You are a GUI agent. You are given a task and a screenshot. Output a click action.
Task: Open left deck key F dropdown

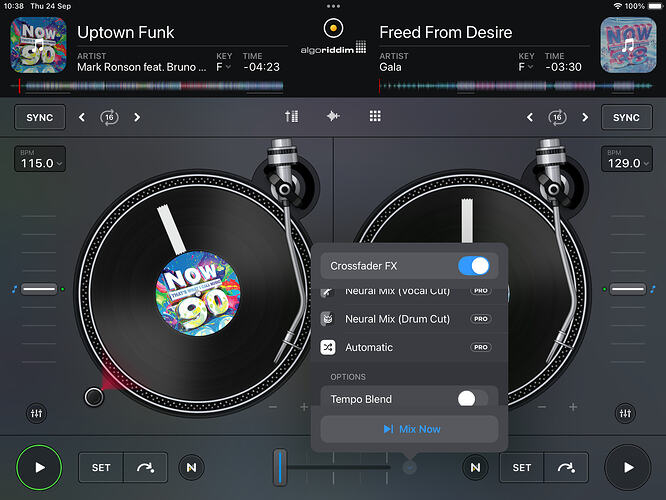(223, 67)
